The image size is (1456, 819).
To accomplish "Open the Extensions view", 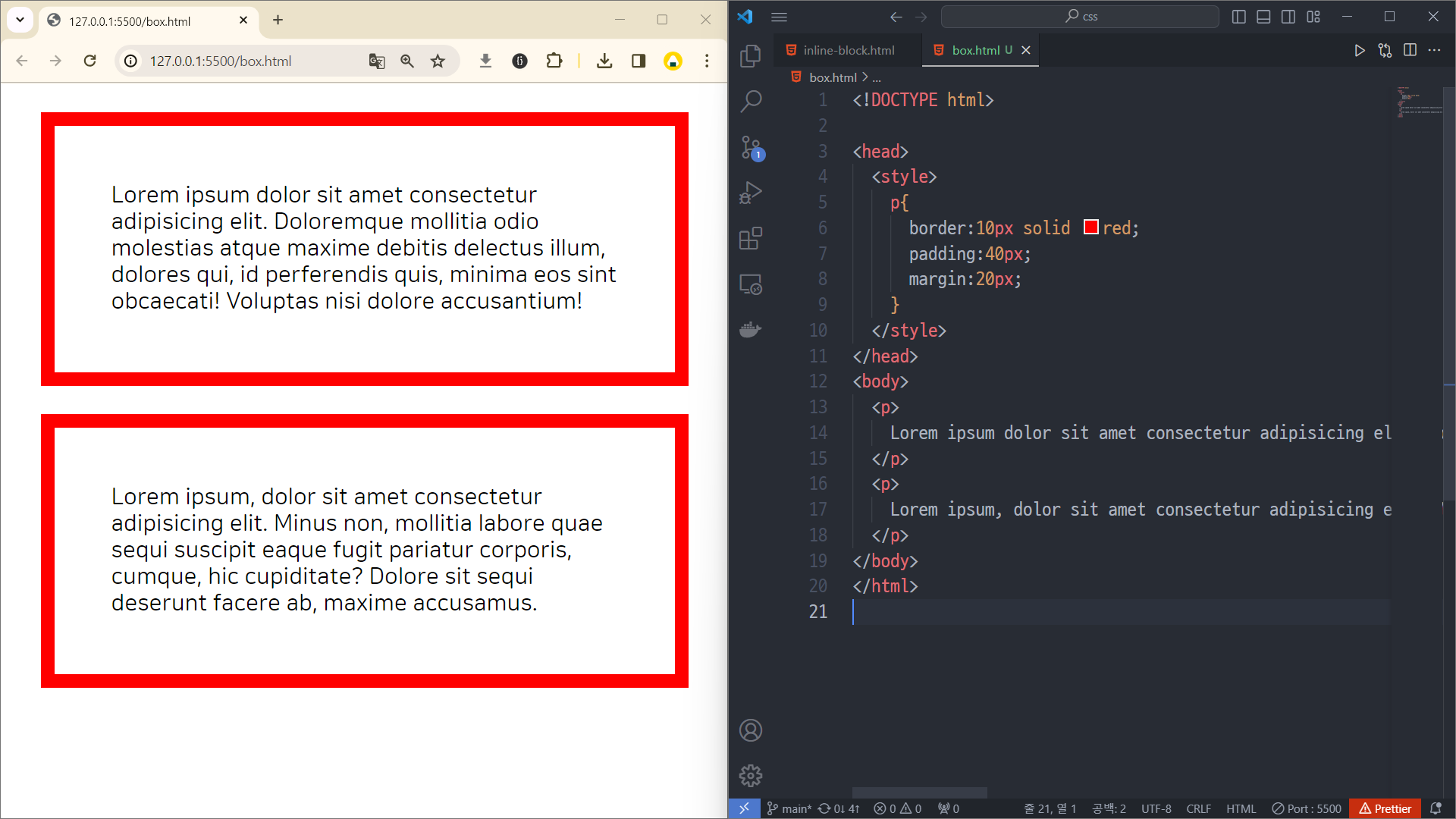I will pyautogui.click(x=751, y=239).
